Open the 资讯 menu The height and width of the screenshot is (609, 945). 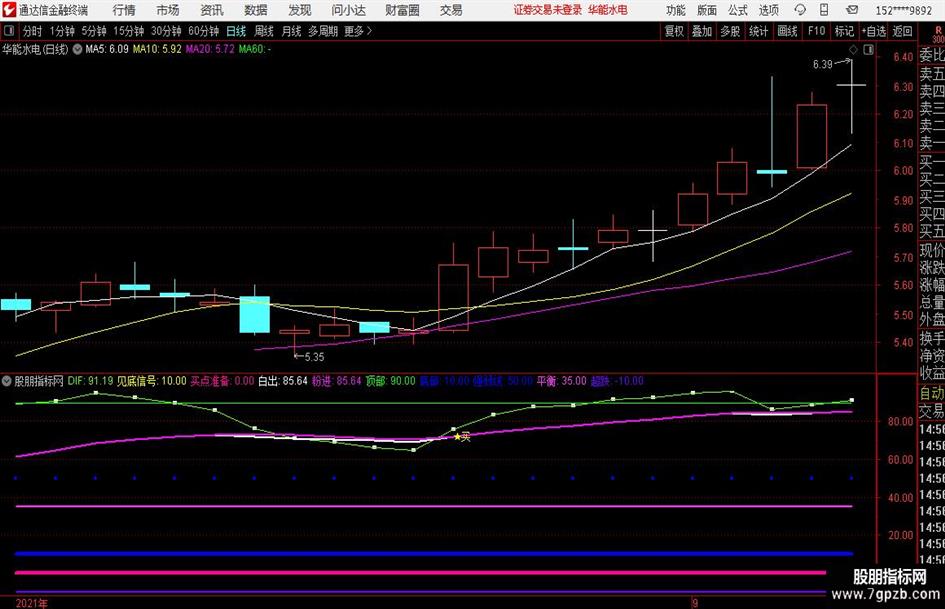coord(212,10)
